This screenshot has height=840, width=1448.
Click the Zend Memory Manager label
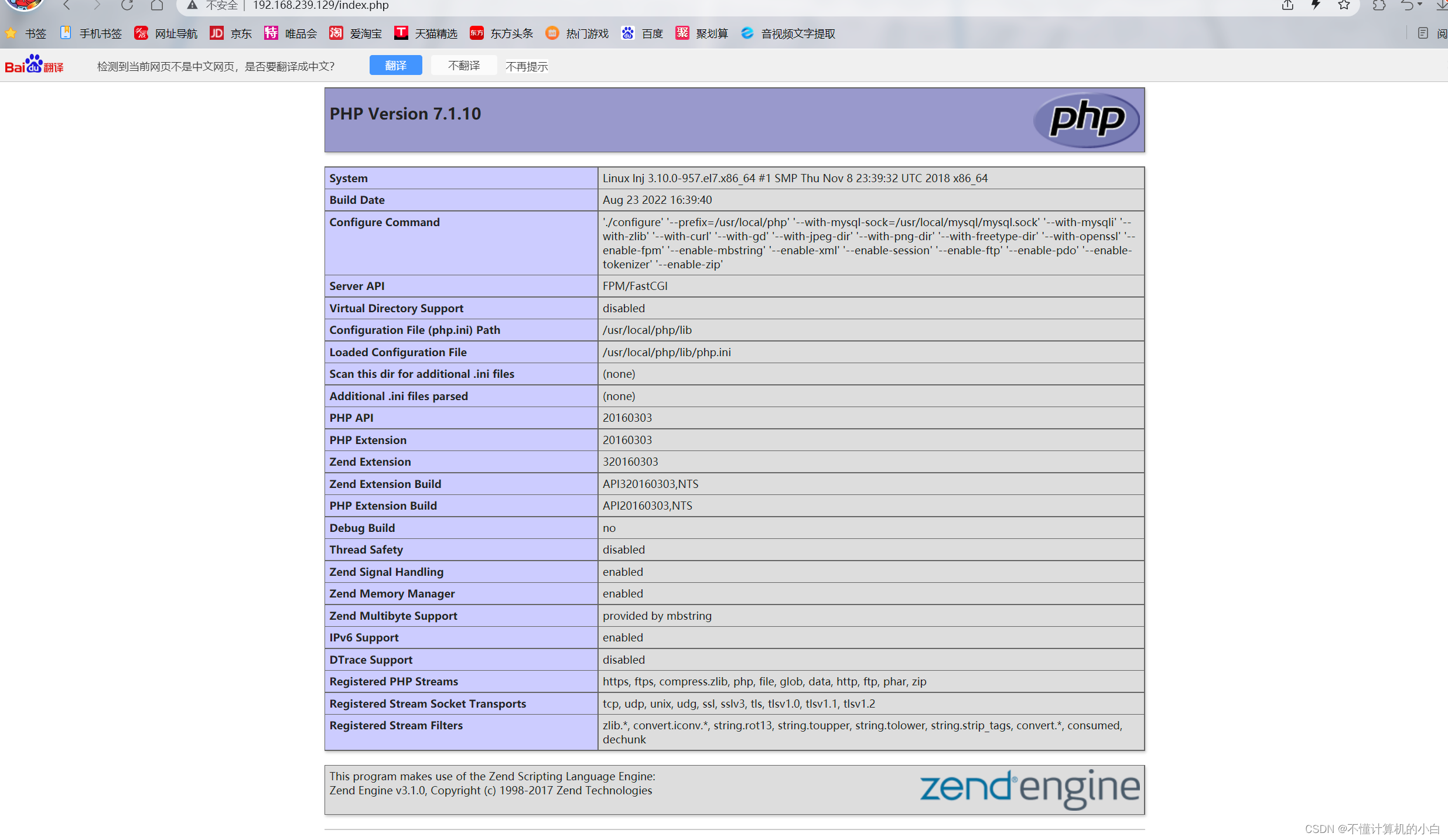[x=392, y=593]
